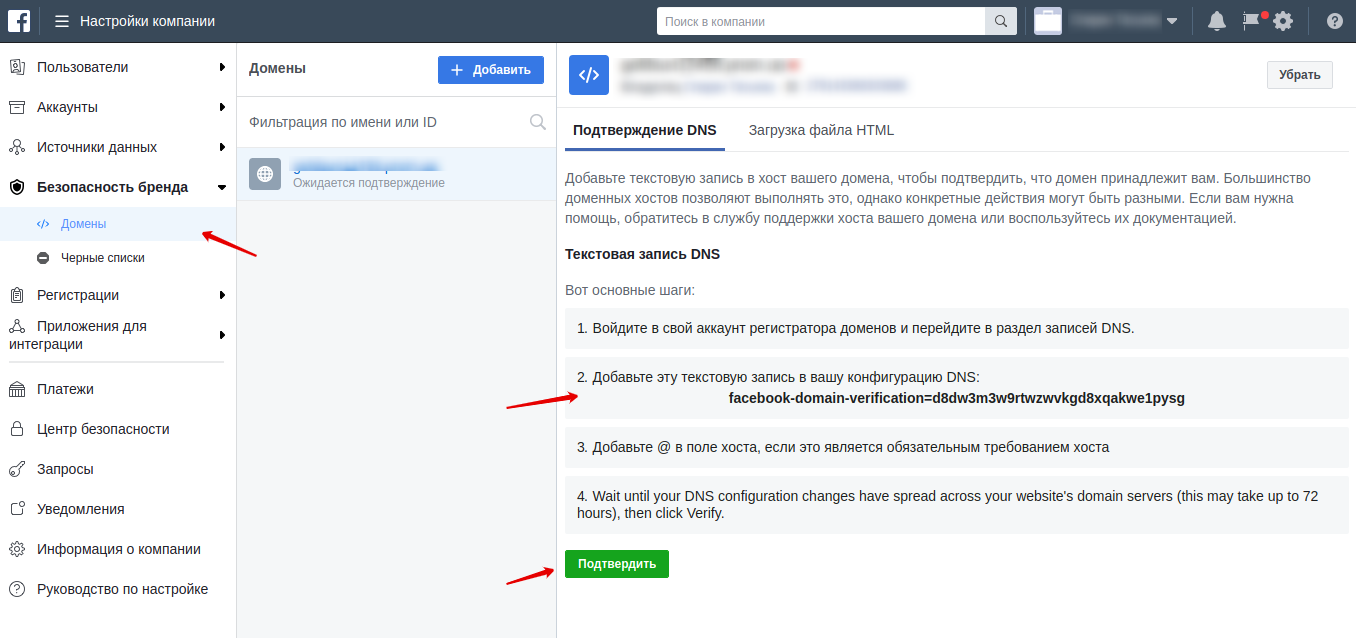Click the Источники данных sidebar icon
The image size is (1356, 638).
click(17, 147)
